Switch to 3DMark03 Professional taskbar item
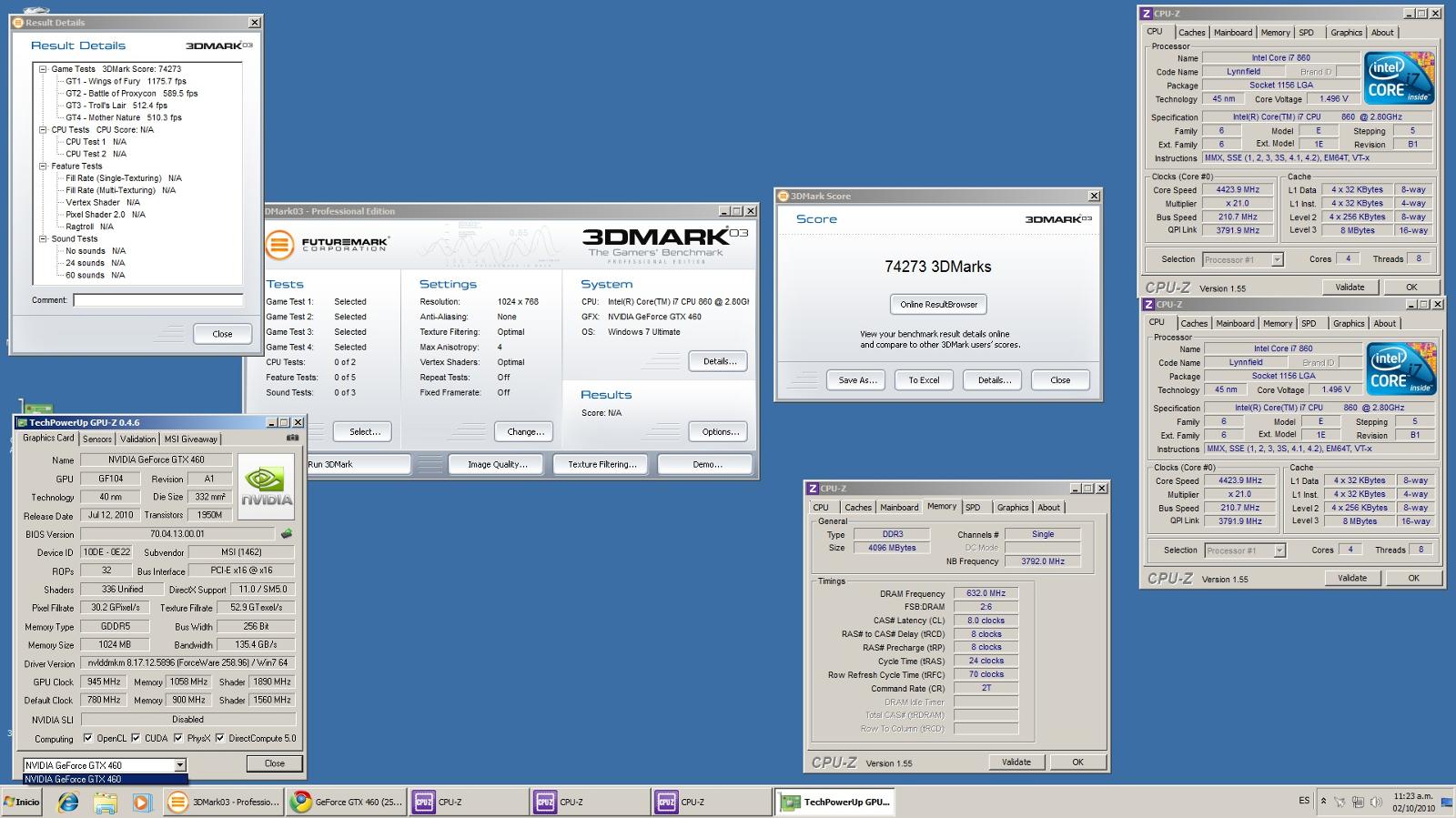This screenshot has width=1456, height=818. tap(224, 802)
